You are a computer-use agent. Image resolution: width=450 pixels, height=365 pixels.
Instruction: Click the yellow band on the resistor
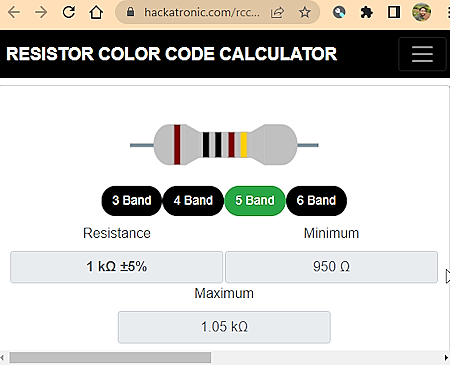click(x=244, y=145)
